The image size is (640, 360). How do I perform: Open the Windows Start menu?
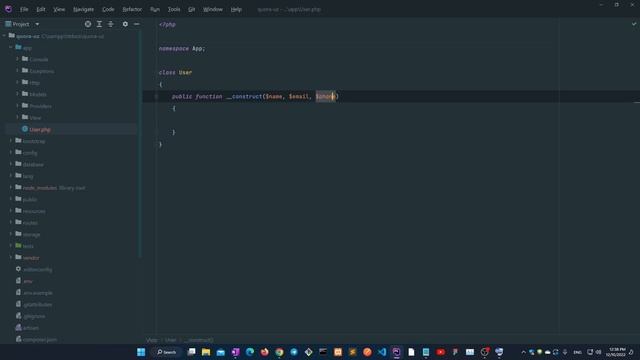pos(141,352)
